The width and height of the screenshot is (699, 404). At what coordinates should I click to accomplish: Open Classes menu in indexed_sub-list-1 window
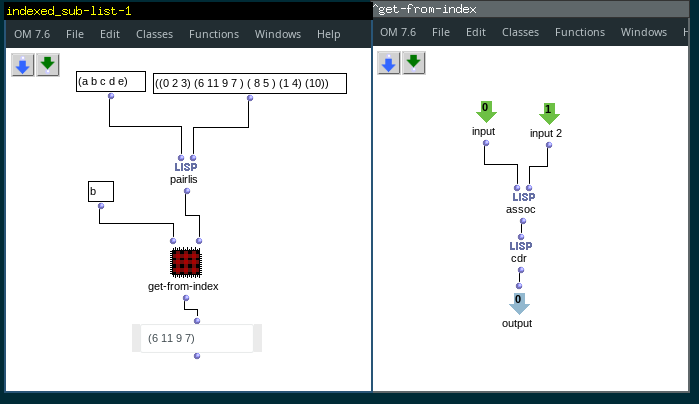154,34
